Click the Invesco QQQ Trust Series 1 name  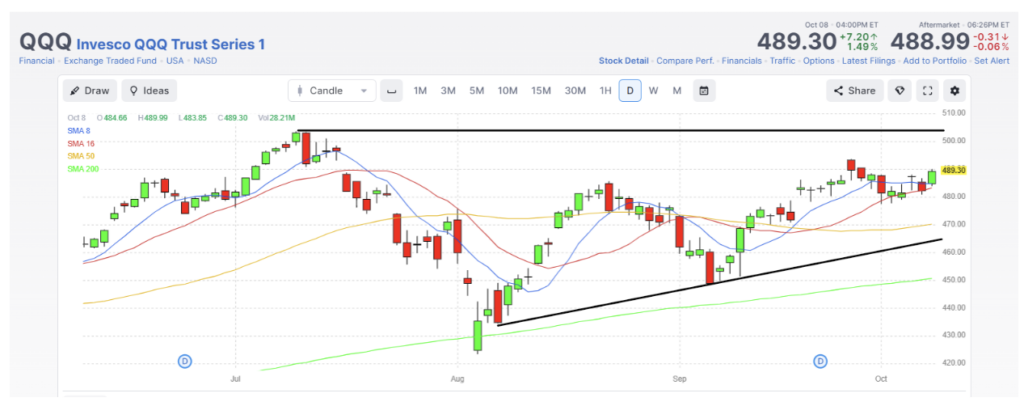point(171,44)
